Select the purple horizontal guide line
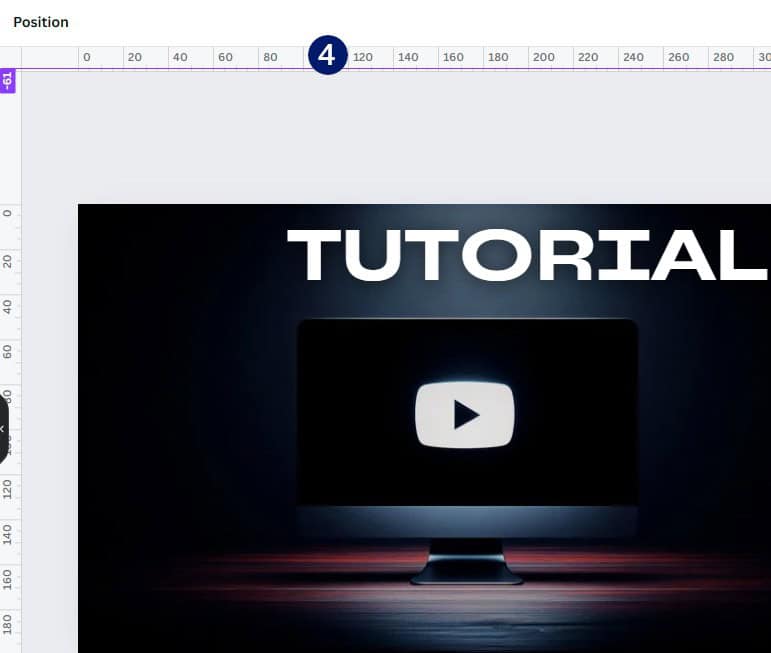The image size is (771, 653). (393, 69)
